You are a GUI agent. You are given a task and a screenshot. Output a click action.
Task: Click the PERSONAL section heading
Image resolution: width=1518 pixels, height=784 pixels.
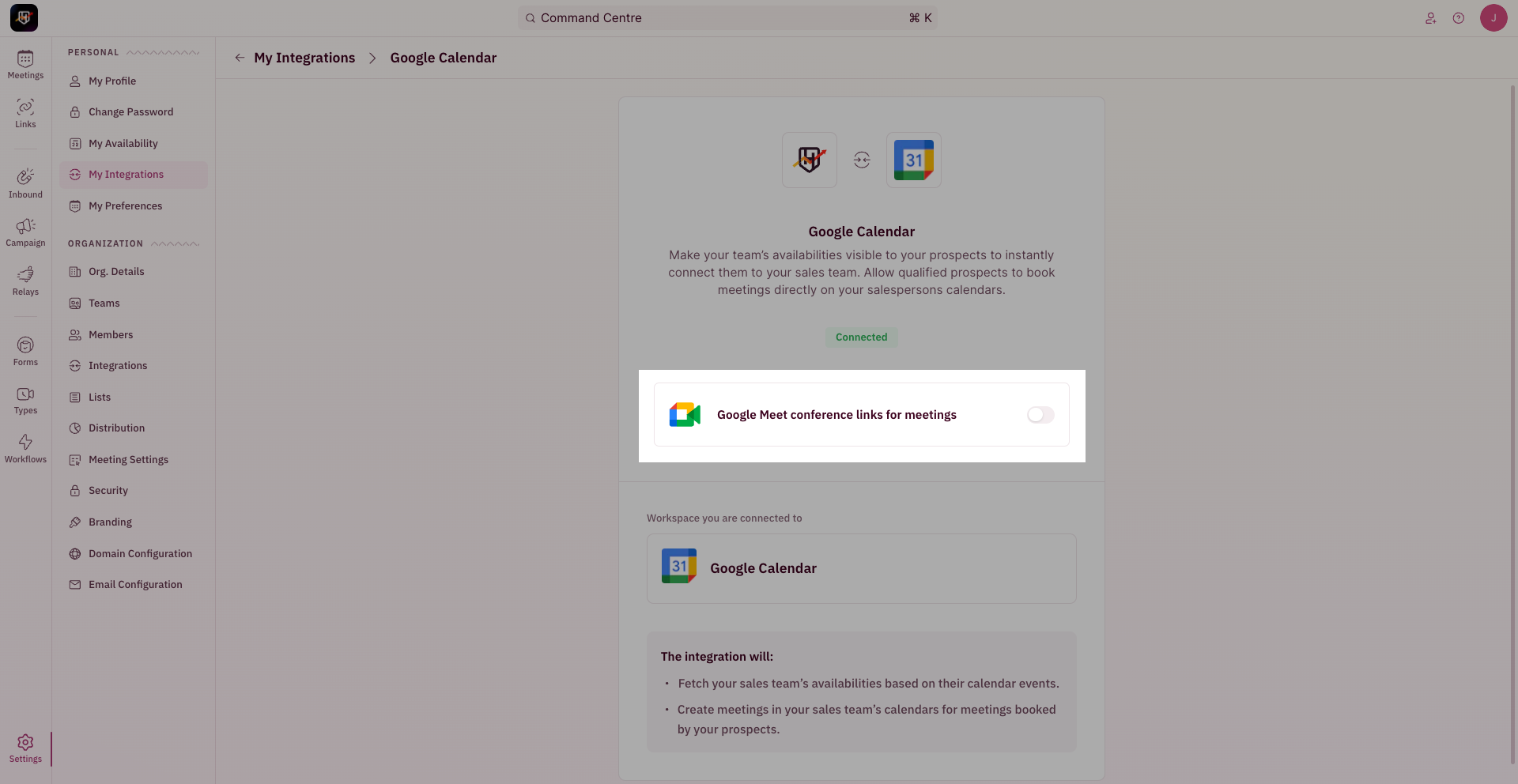pyautogui.click(x=93, y=52)
